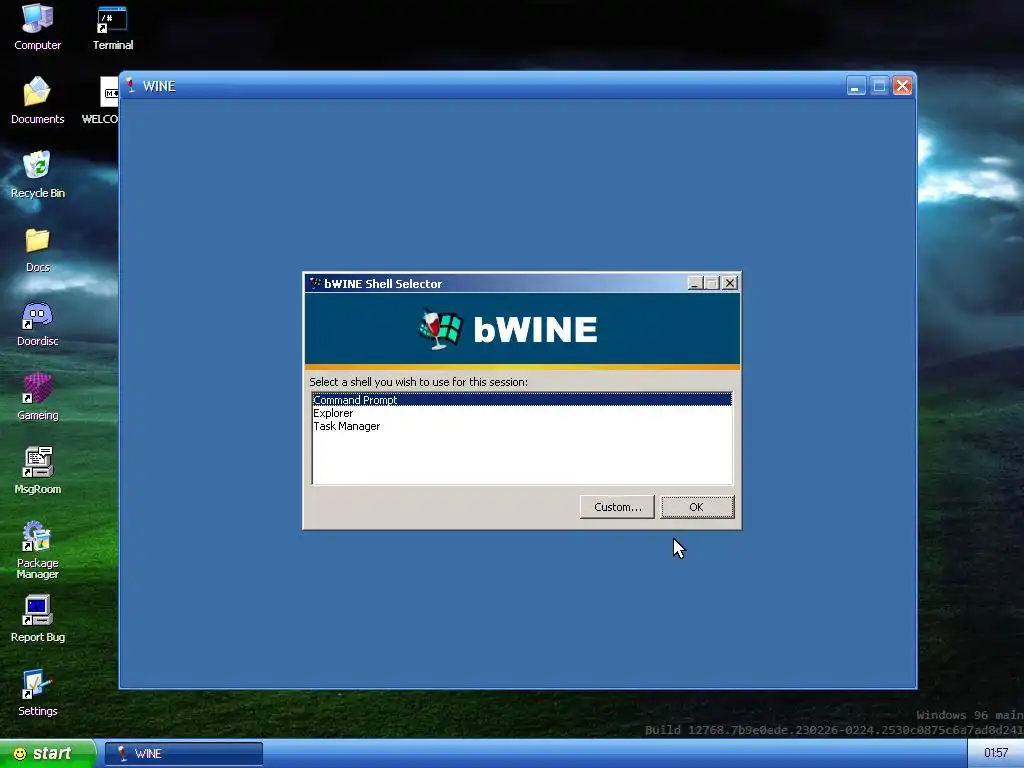Viewport: 1024px width, 768px height.
Task: Click the Custom... button
Action: [x=617, y=507]
